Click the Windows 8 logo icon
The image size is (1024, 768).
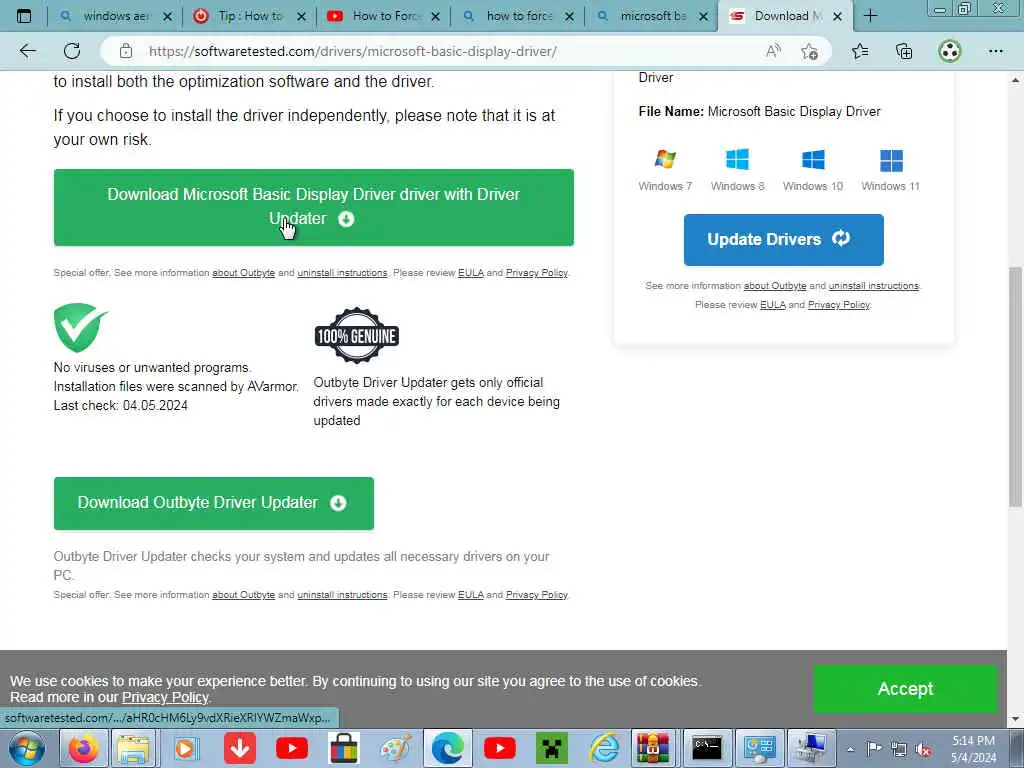pos(737,159)
